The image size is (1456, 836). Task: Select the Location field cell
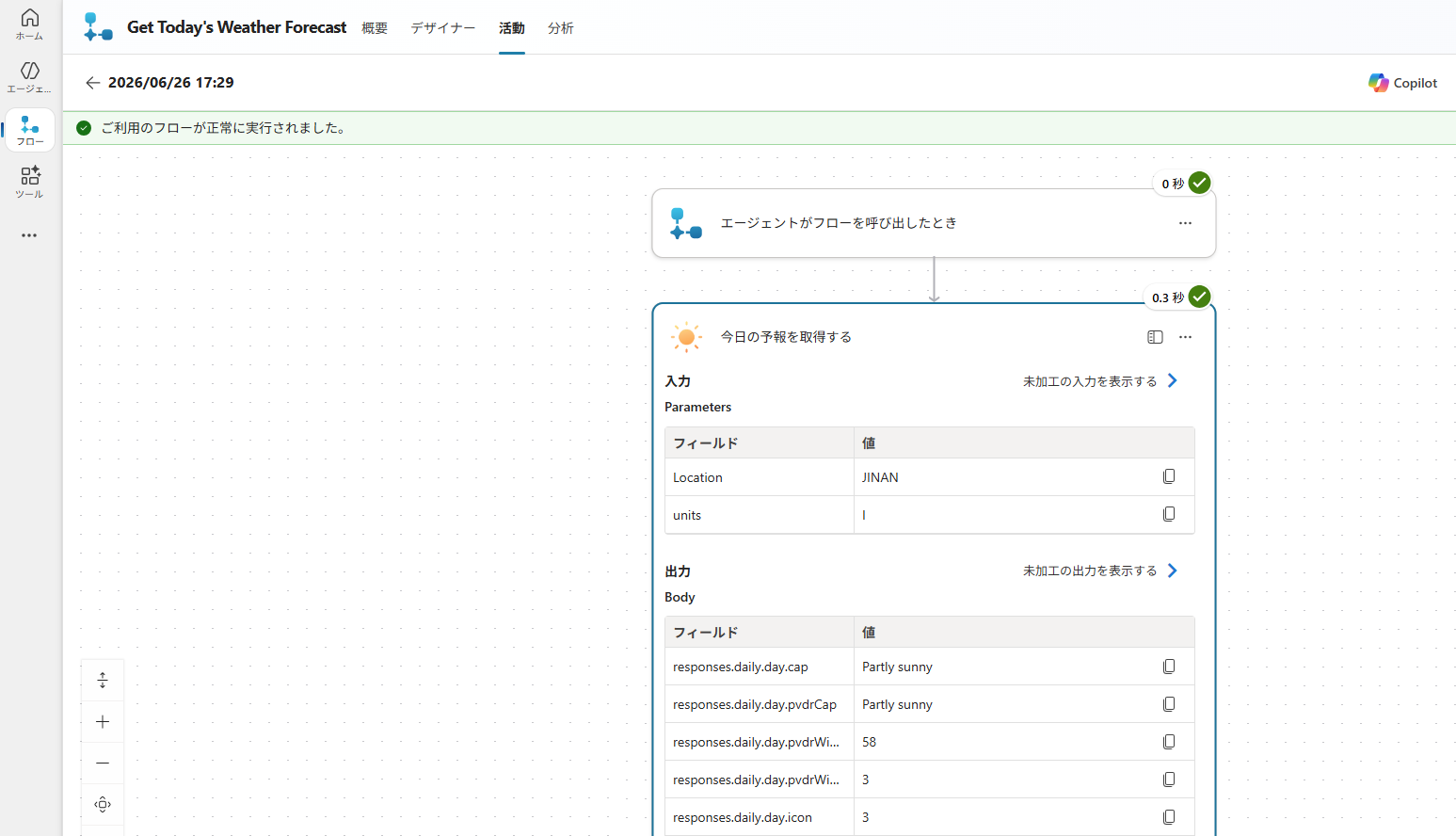click(760, 477)
